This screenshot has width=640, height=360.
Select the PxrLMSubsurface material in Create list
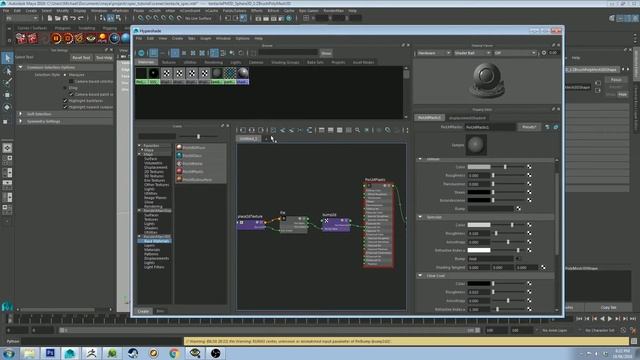click(201, 180)
